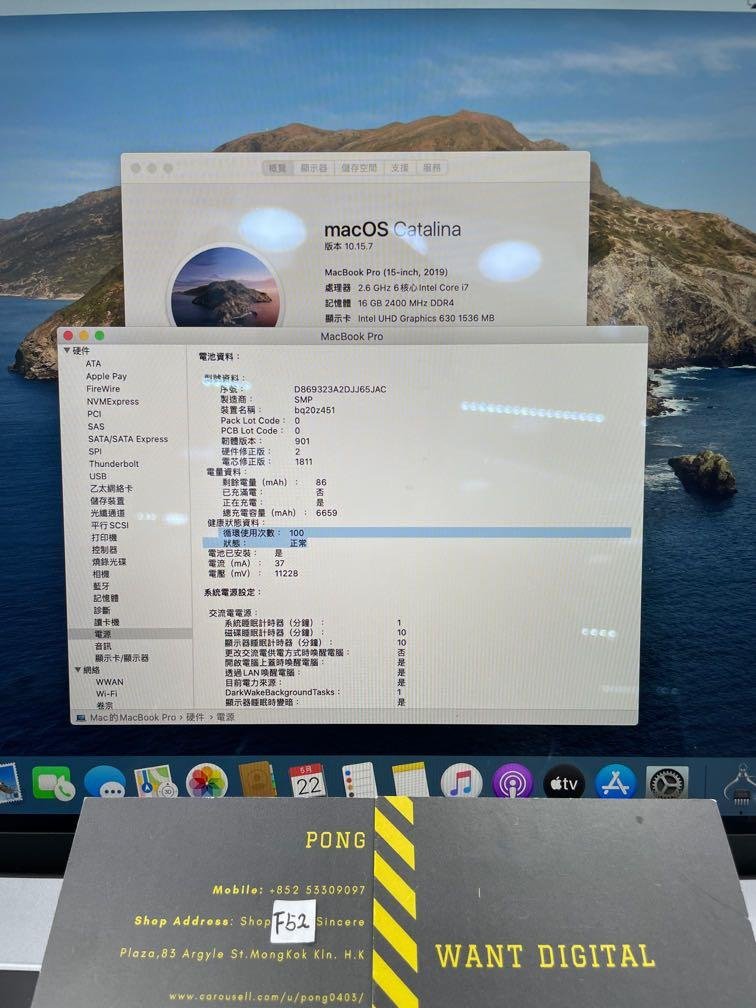Select SATA/SATA Express in sidebar
The image size is (756, 1008).
point(127,439)
